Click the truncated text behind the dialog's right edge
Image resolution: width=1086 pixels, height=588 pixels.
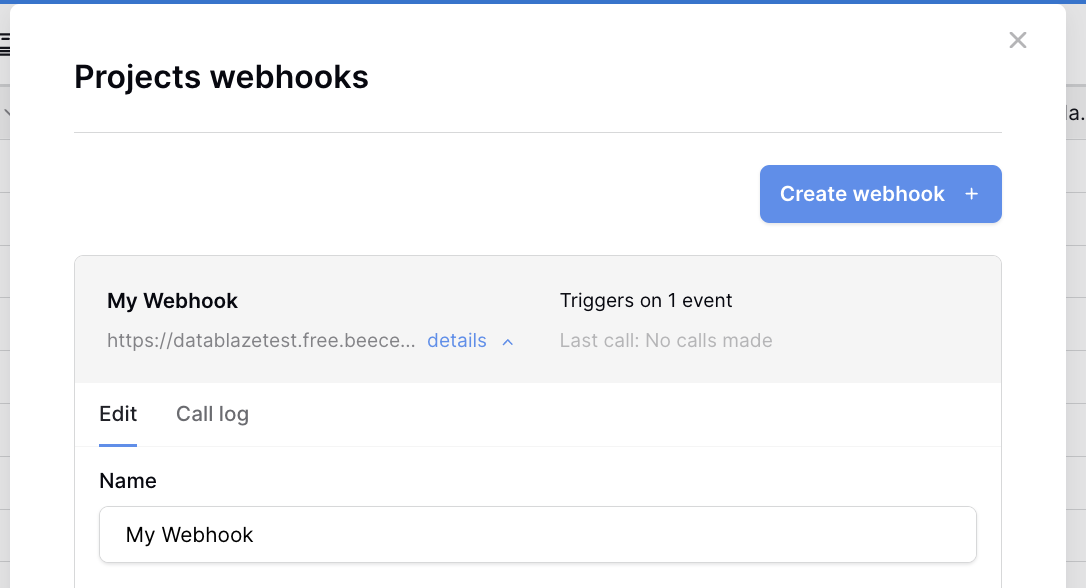click(x=1076, y=114)
